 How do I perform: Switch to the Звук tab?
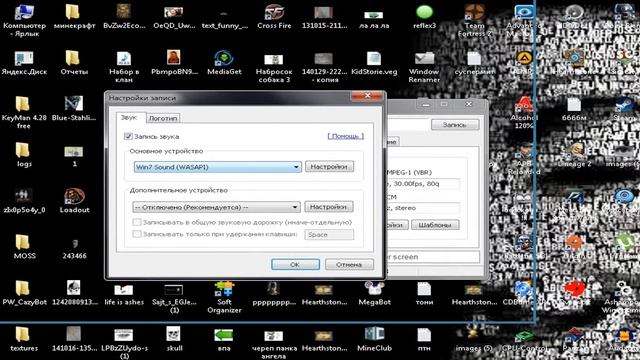[x=129, y=118]
